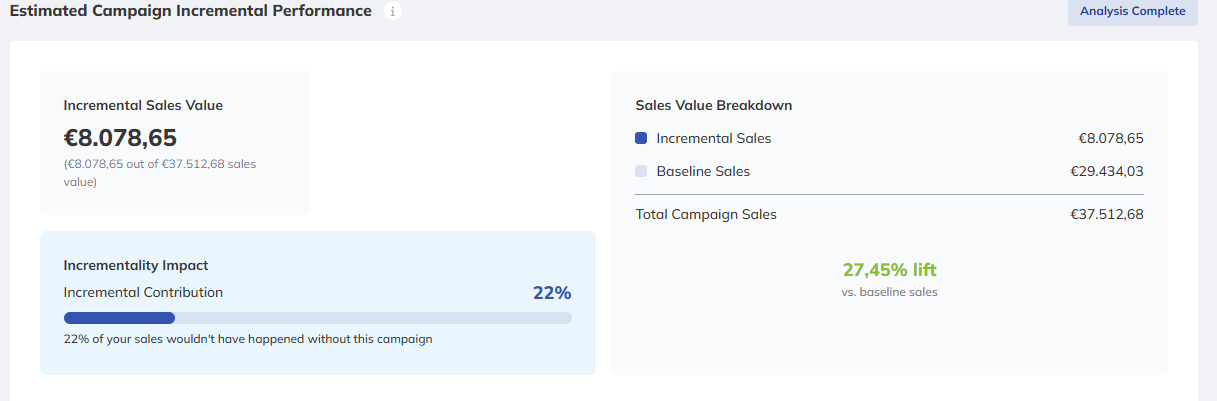1217x401 pixels.
Task: Click the blue 22% contribution value
Action: click(551, 293)
